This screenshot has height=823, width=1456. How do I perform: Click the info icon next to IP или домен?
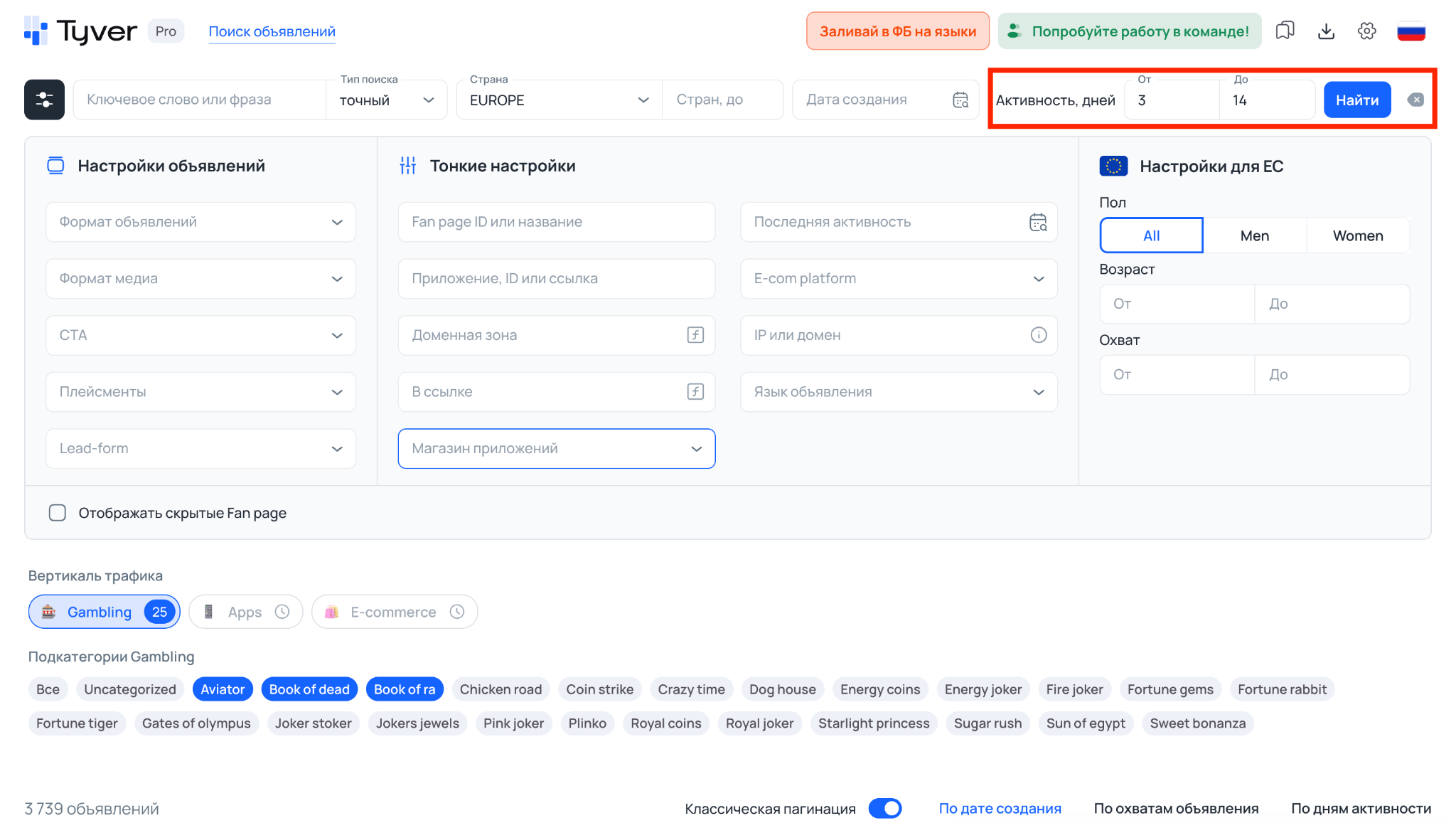(1039, 335)
